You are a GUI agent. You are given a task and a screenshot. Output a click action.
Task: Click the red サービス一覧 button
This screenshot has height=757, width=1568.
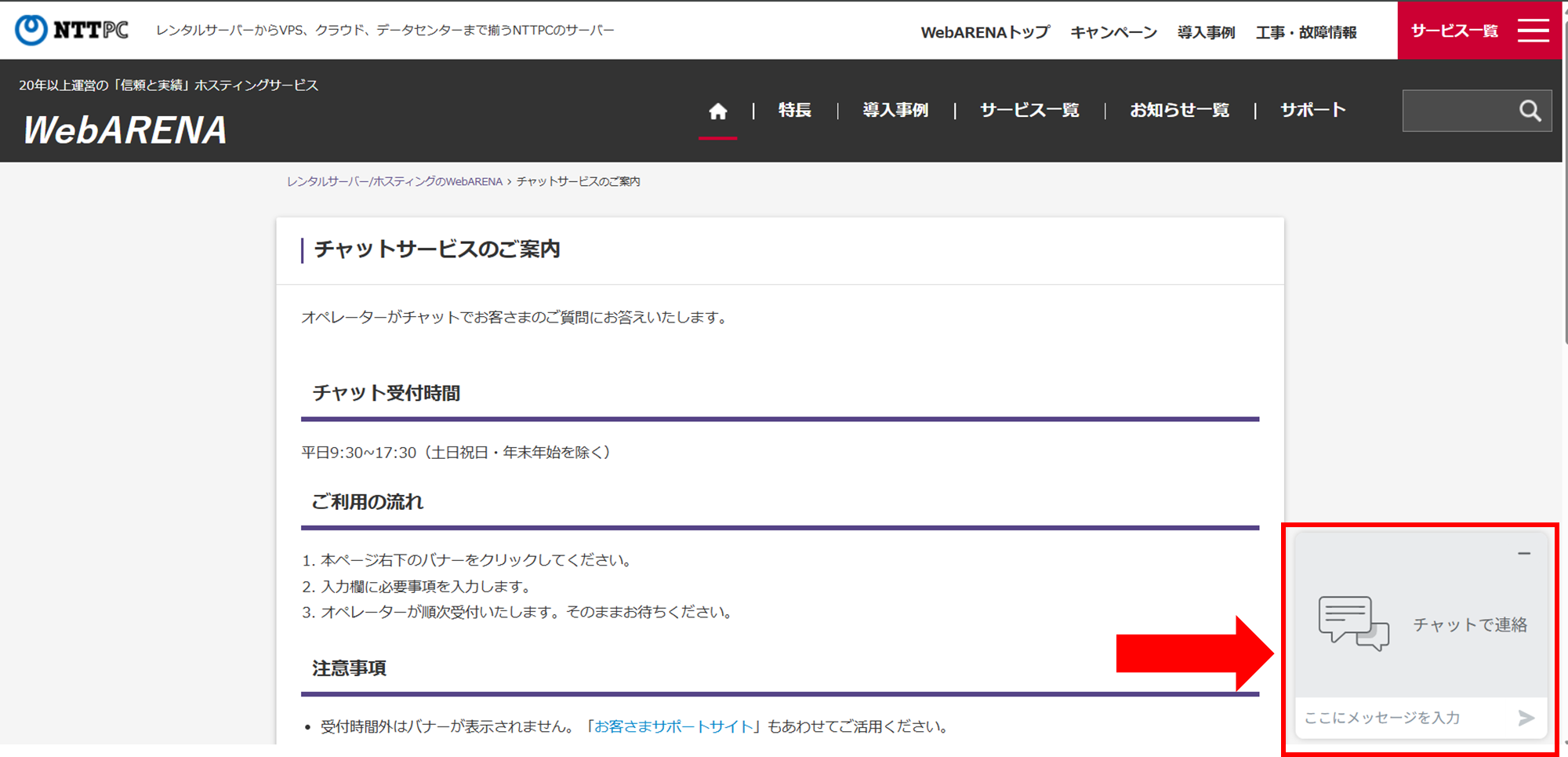1454,31
